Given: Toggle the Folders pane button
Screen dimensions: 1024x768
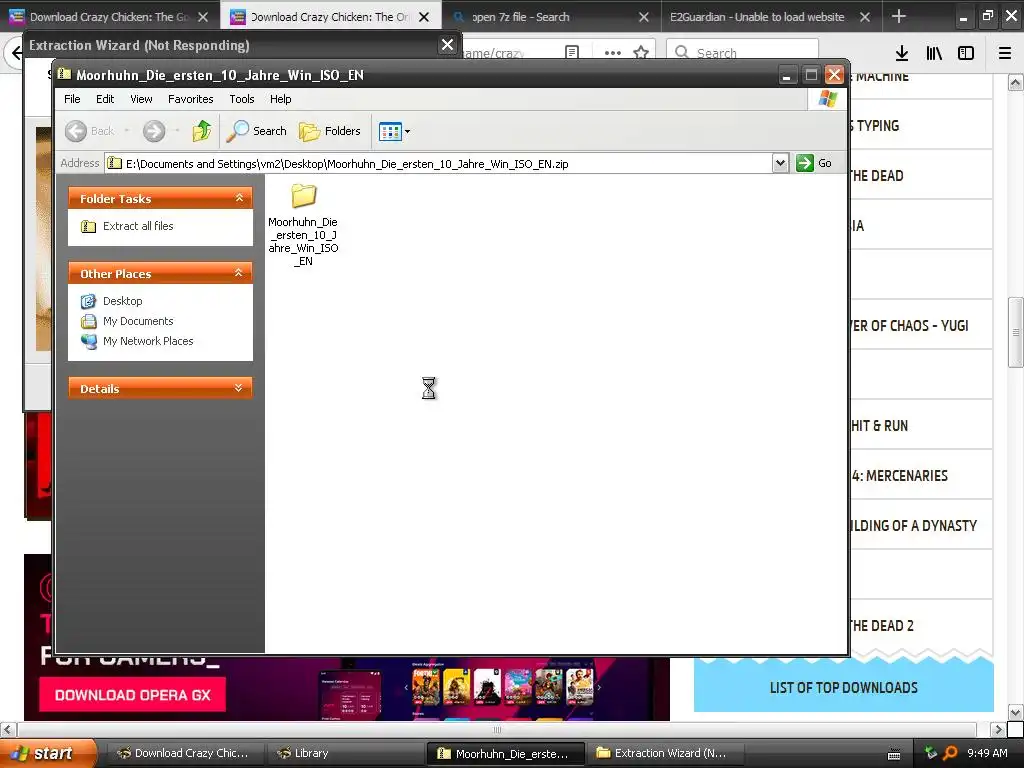Looking at the screenshot, I should 330,131.
